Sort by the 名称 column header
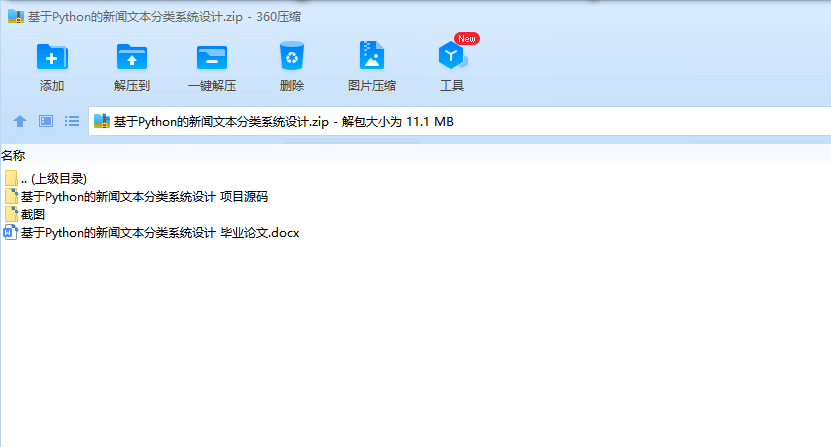Viewport: 831px width, 447px height. [13, 155]
